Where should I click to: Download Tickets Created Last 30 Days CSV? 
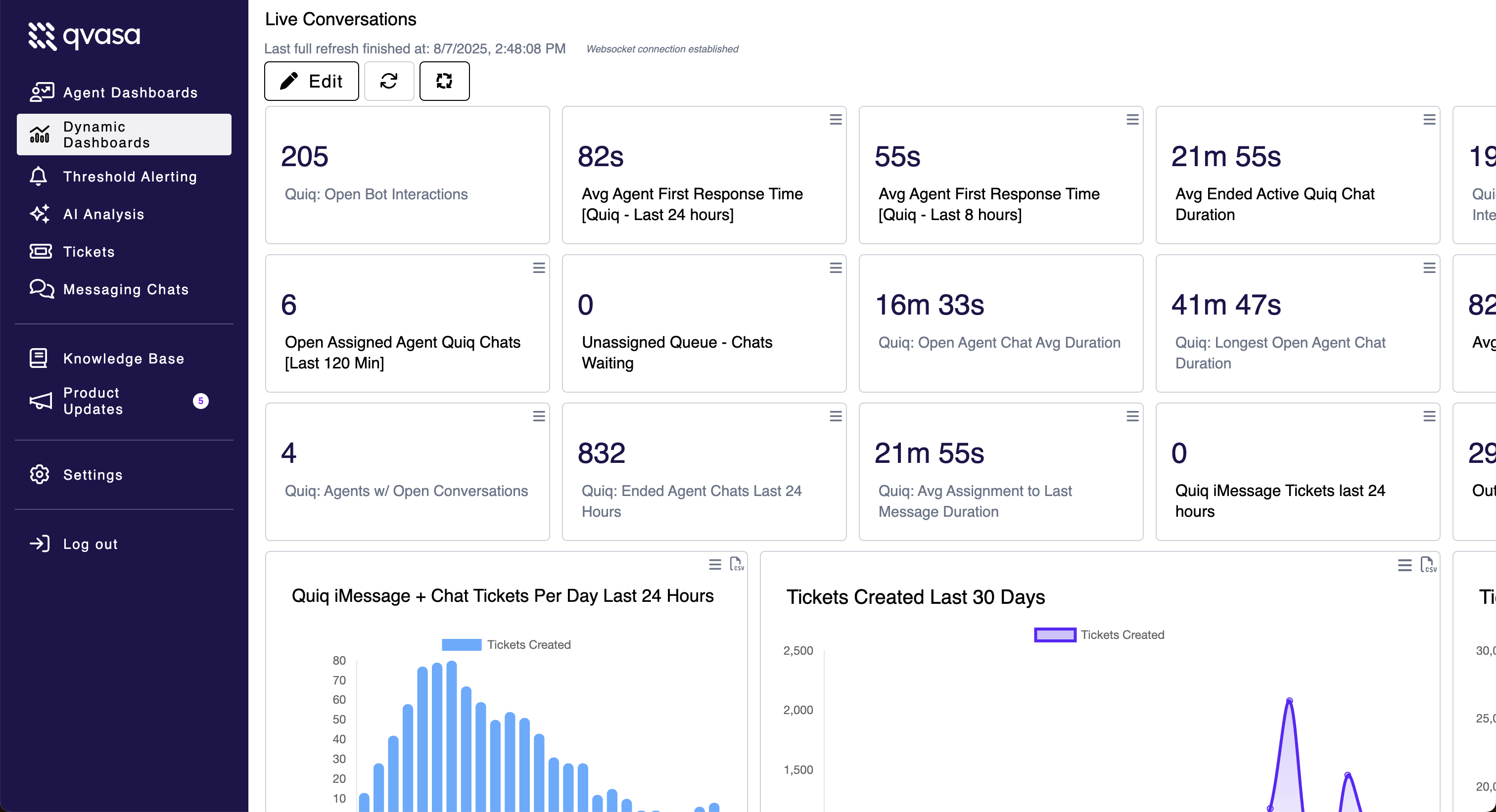1428,565
